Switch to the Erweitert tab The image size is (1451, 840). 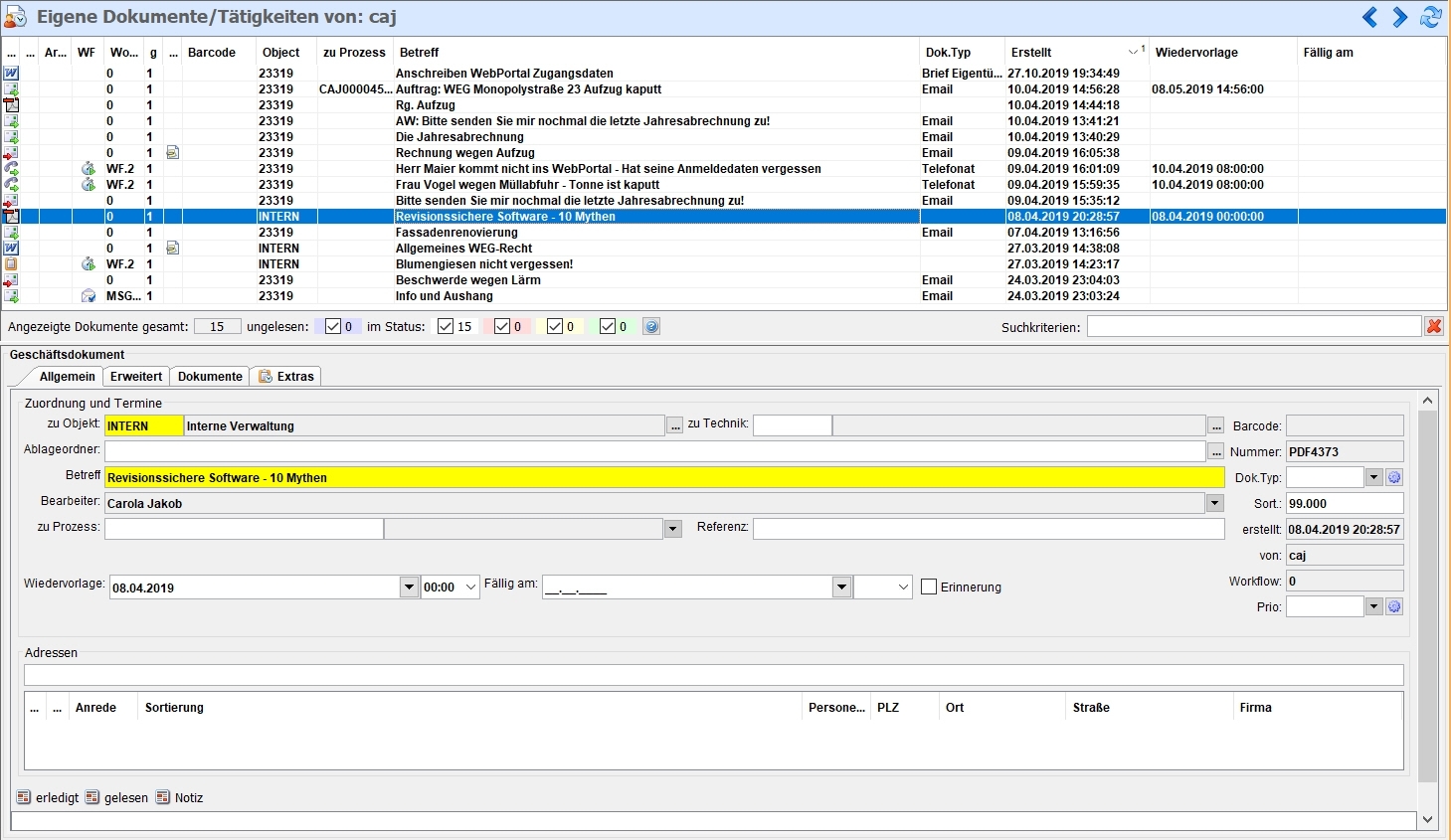point(136,377)
